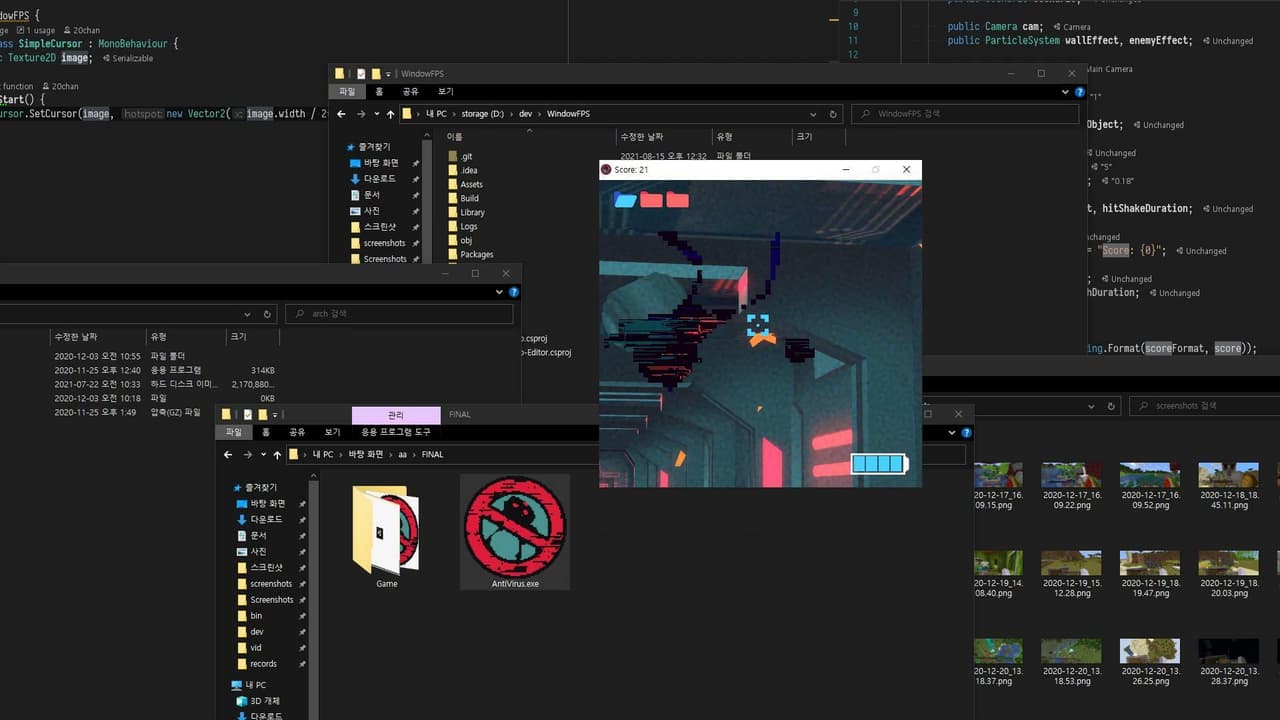This screenshot has height=720, width=1280.
Task: Select the 314KB 응용 프로그램 row in arch
Action: click(x=165, y=370)
